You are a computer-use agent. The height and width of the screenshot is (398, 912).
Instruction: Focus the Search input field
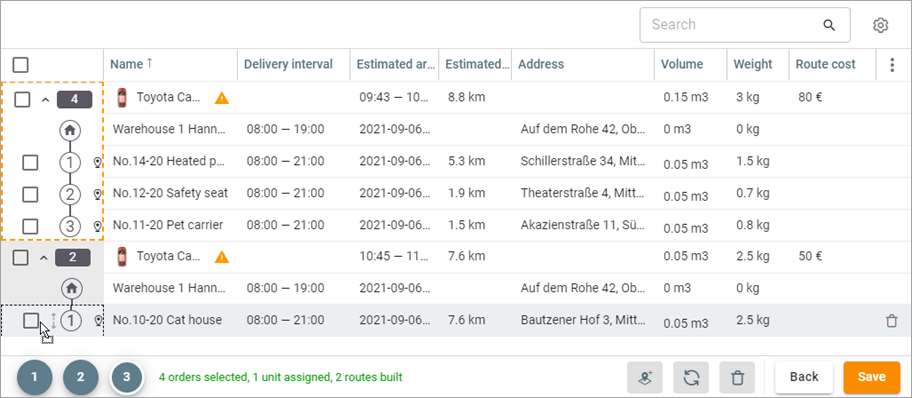(733, 25)
